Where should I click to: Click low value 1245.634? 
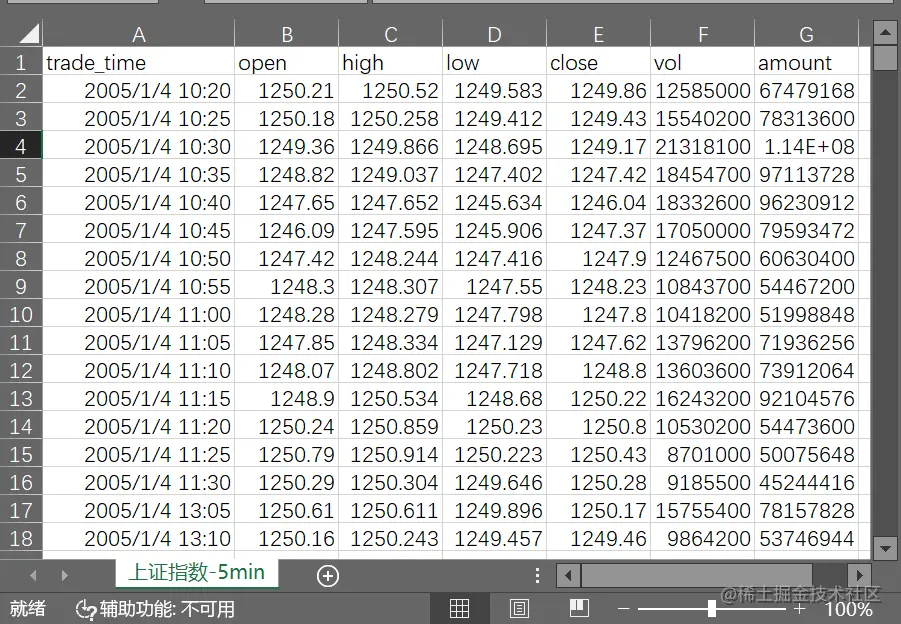pos(495,202)
